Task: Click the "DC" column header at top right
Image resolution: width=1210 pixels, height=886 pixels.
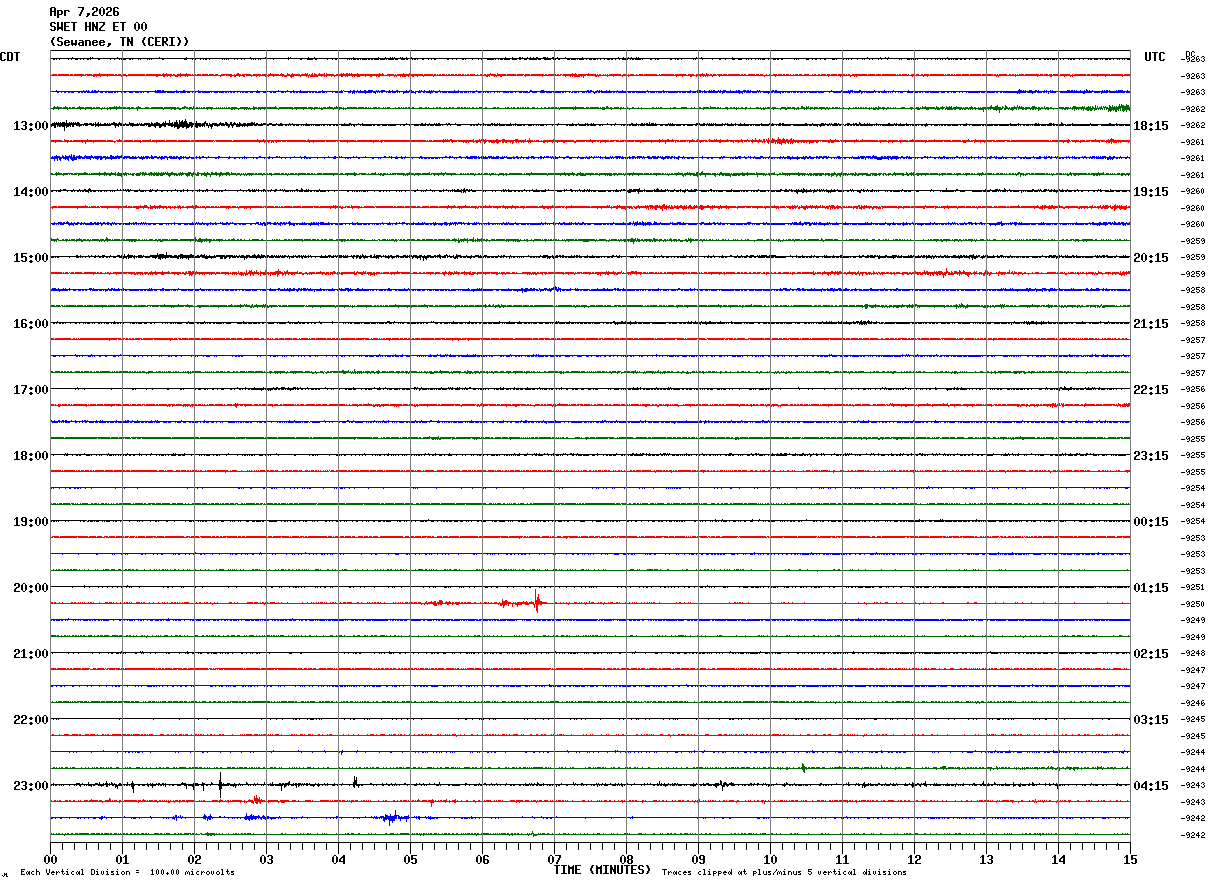Action: (1190, 54)
